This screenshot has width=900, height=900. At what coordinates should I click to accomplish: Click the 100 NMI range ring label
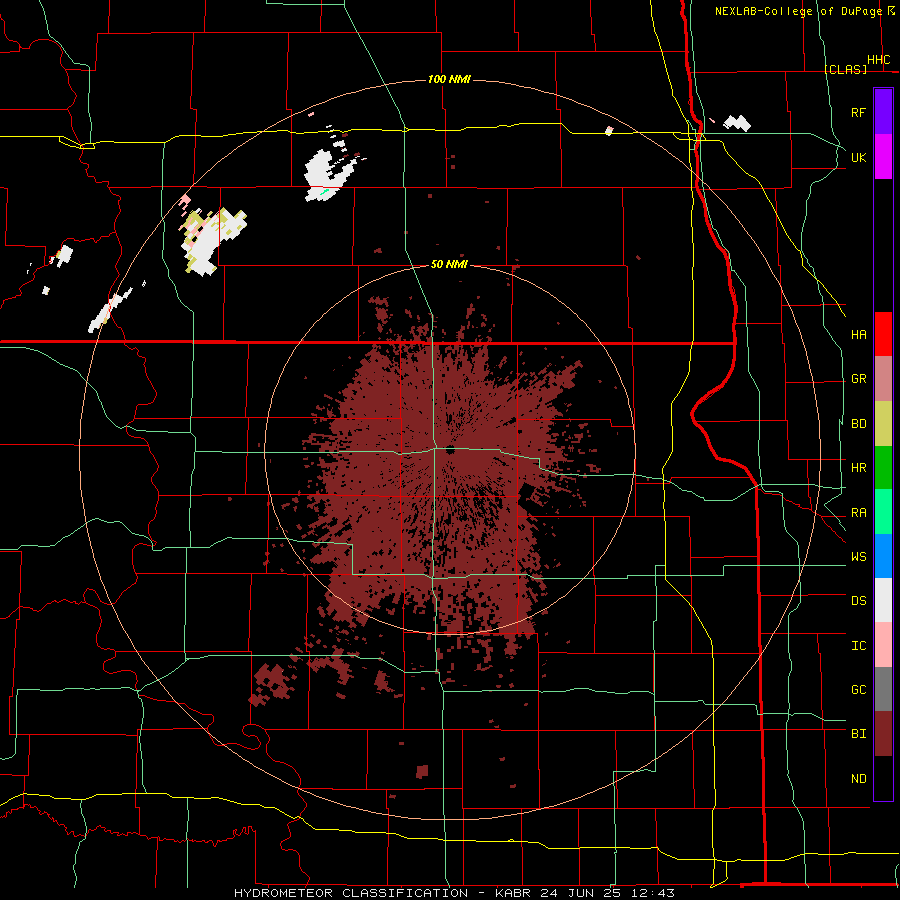click(449, 79)
